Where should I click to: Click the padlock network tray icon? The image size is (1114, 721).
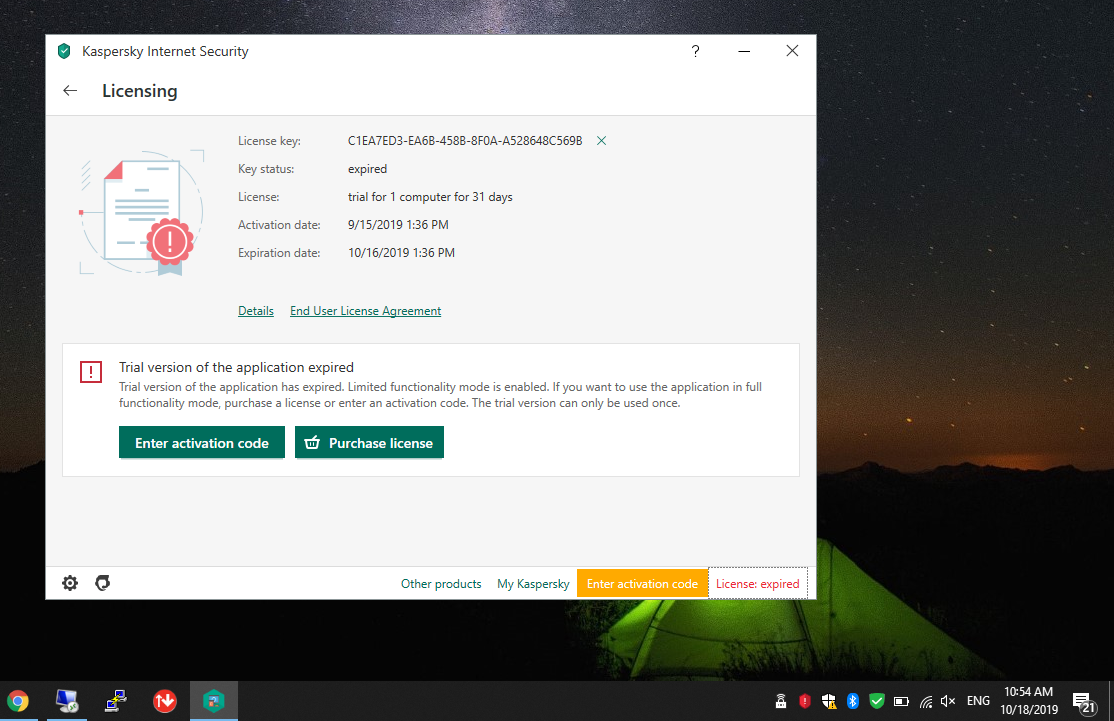pos(781,701)
